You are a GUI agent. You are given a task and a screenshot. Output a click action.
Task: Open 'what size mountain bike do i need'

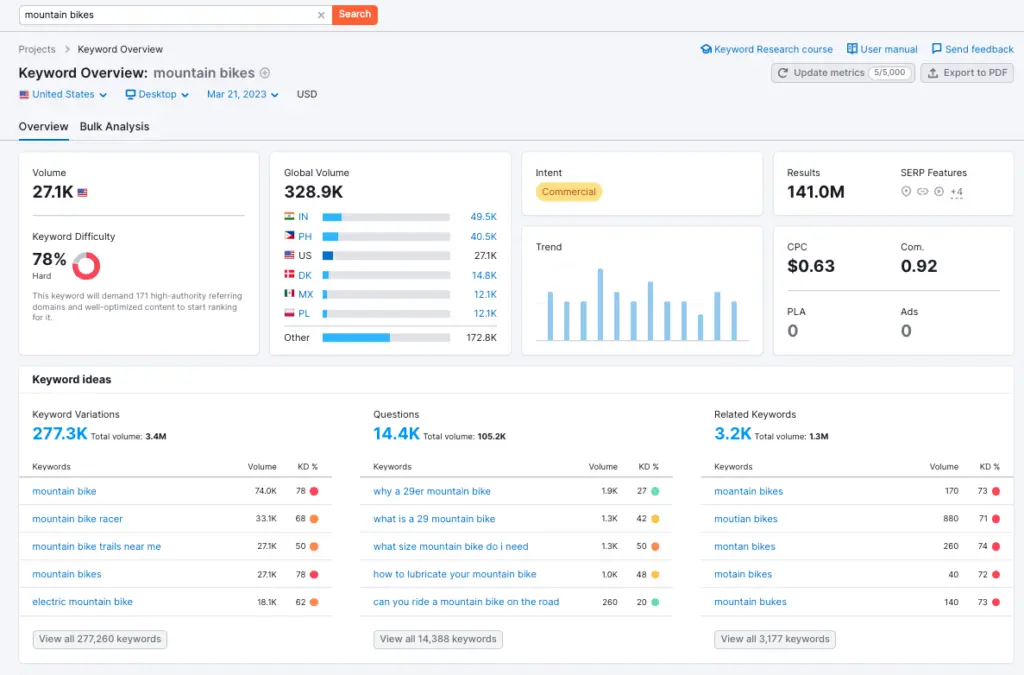tap(451, 546)
